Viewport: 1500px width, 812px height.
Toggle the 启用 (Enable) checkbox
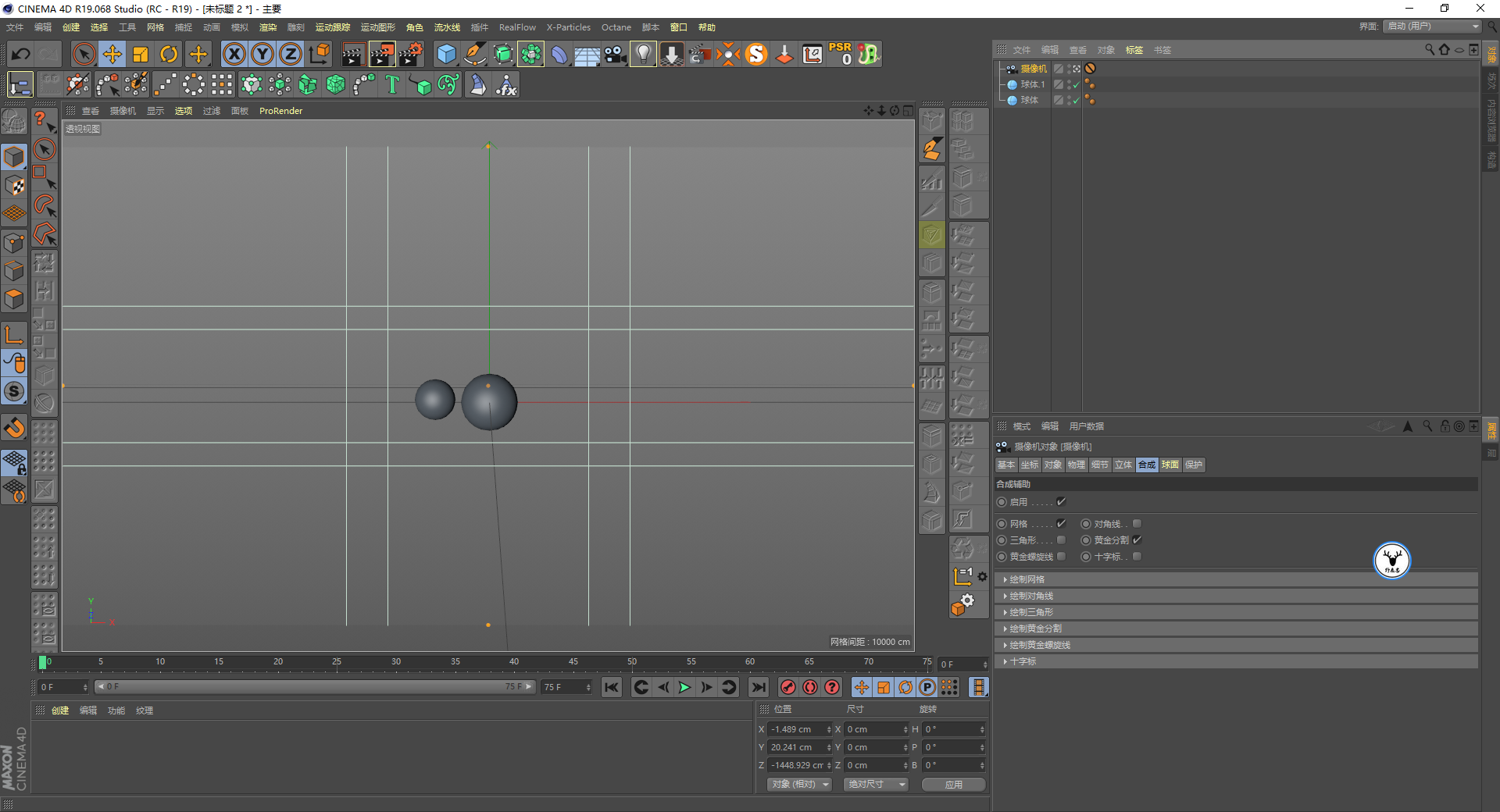coord(1061,502)
